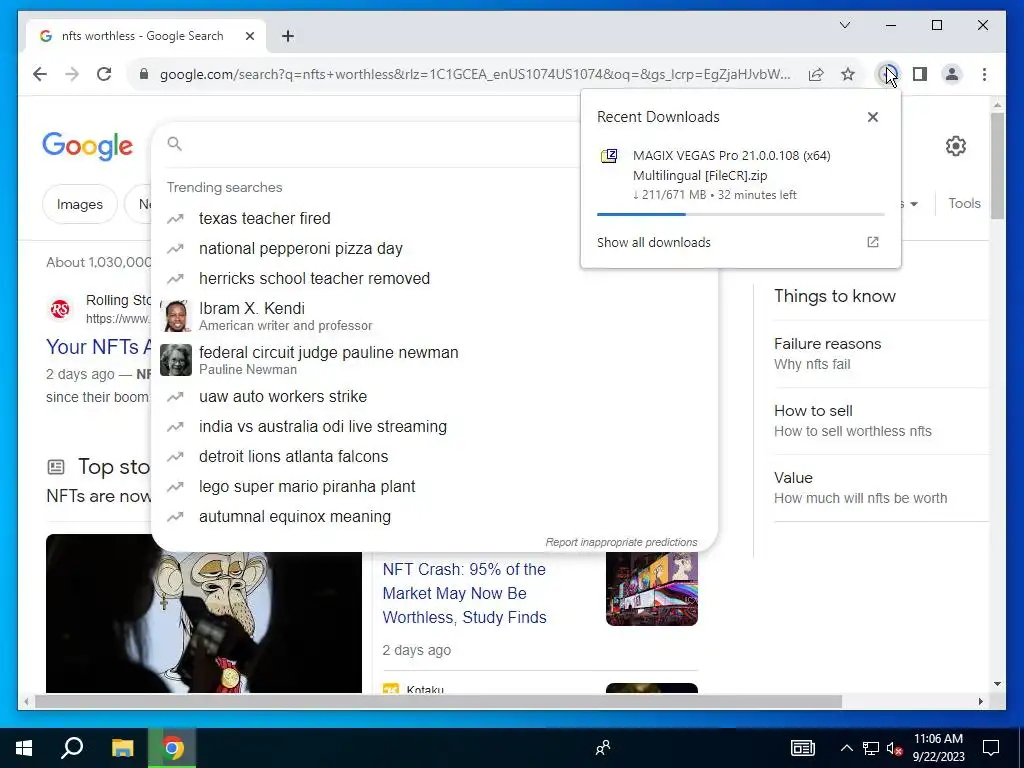Click the Google logo
The image size is (1024, 768).
pos(88,146)
